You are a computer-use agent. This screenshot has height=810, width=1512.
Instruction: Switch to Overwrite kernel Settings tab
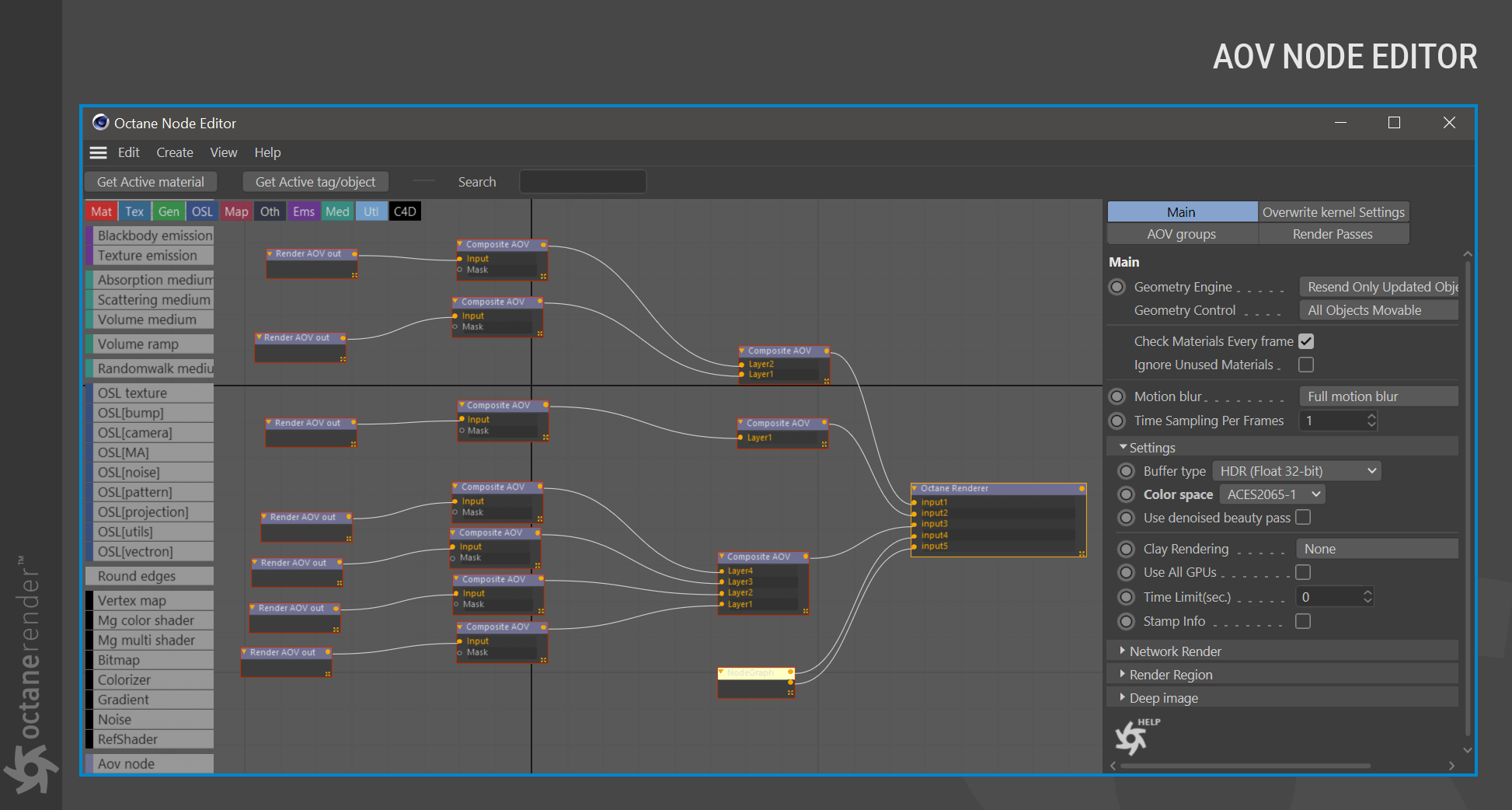(1333, 212)
